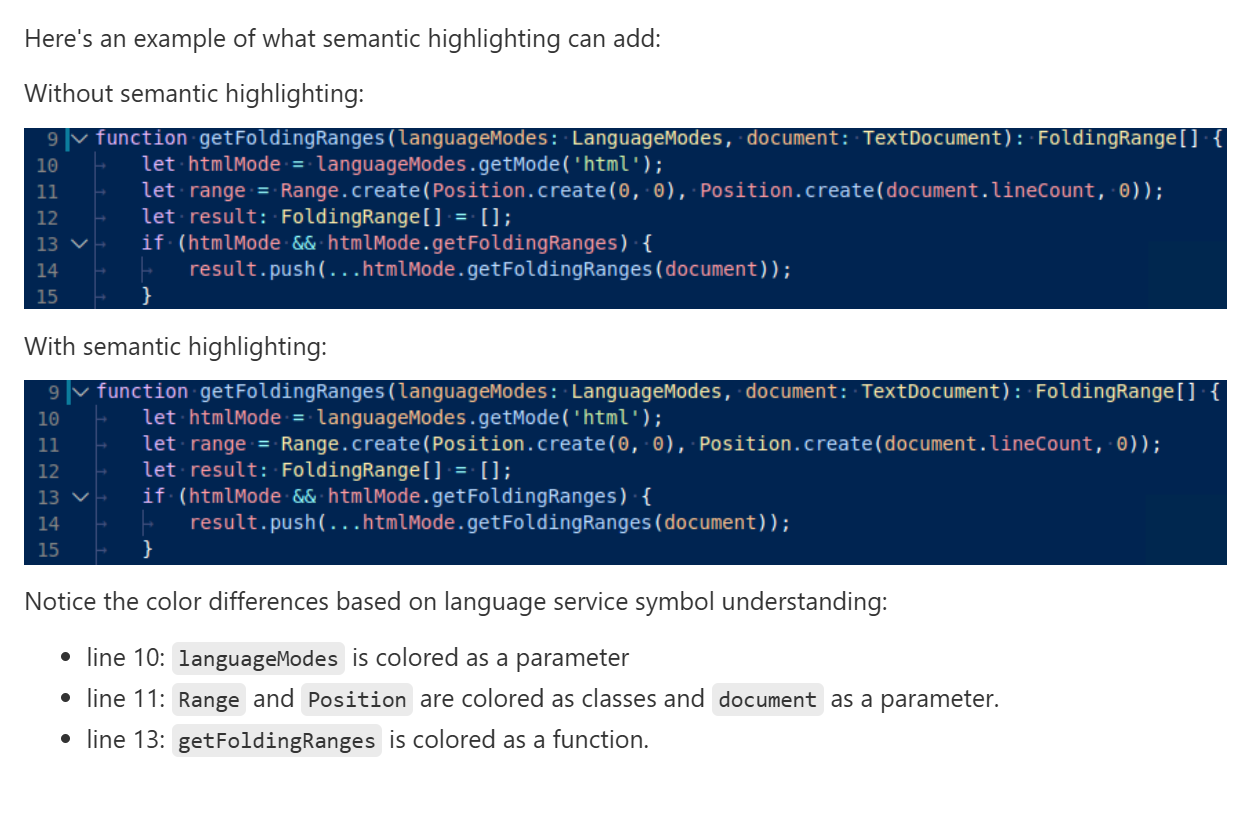Screen dimensions: 1254x820
Task: Collapse line 9 fold chevron in second code block
Action: click(x=80, y=391)
